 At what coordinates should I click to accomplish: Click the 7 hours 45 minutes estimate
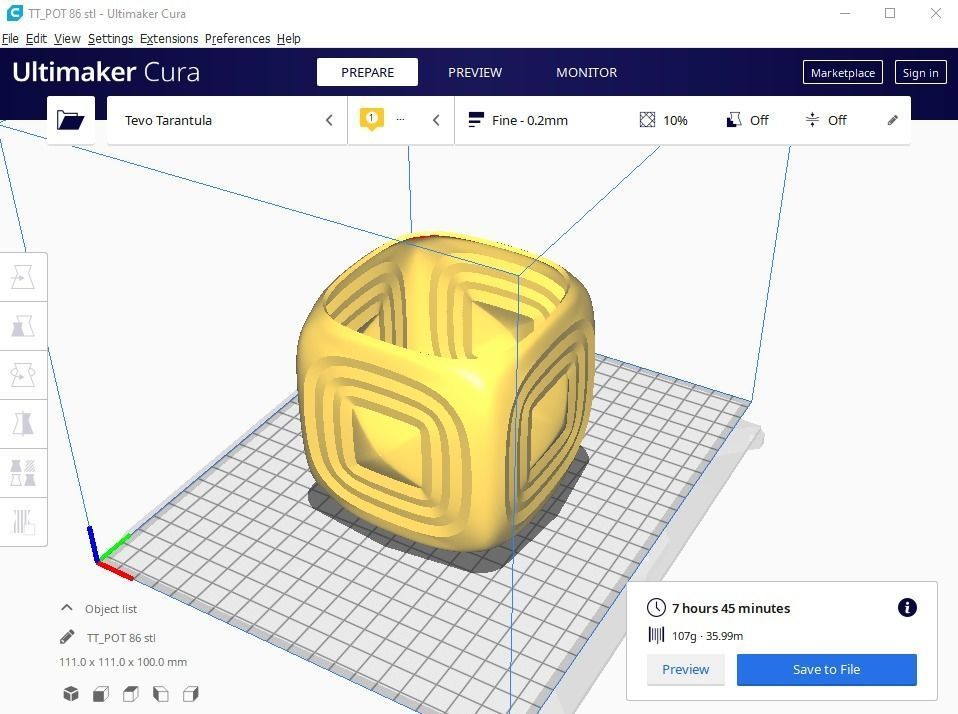(731, 608)
